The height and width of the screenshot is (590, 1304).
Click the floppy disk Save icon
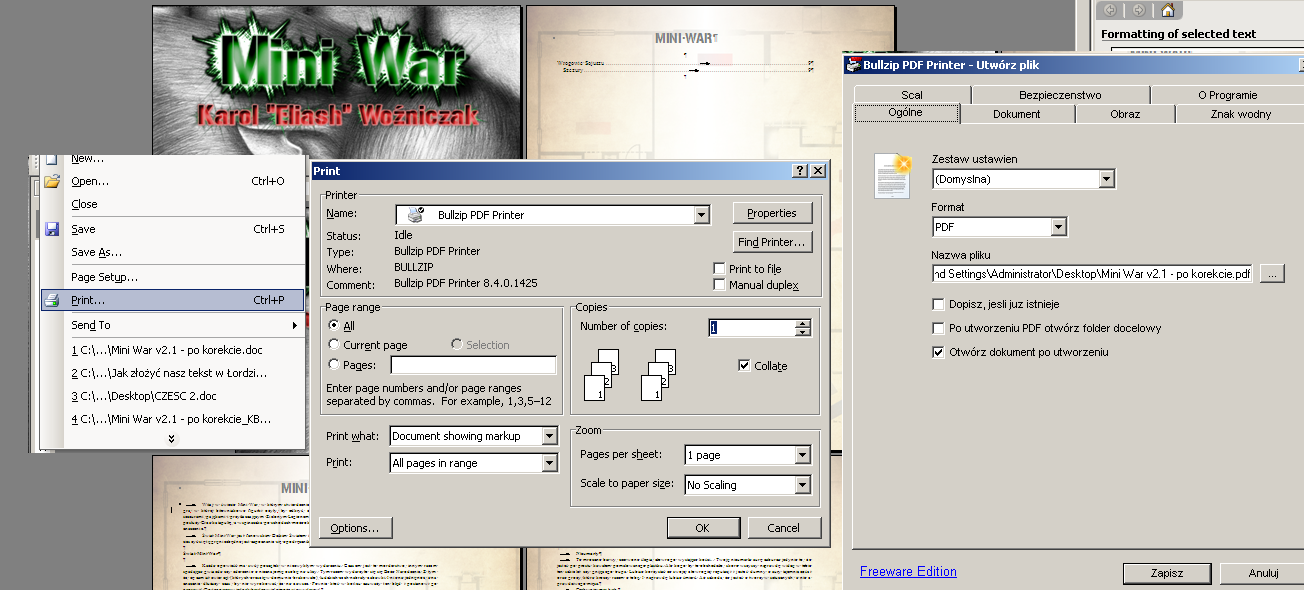point(52,229)
